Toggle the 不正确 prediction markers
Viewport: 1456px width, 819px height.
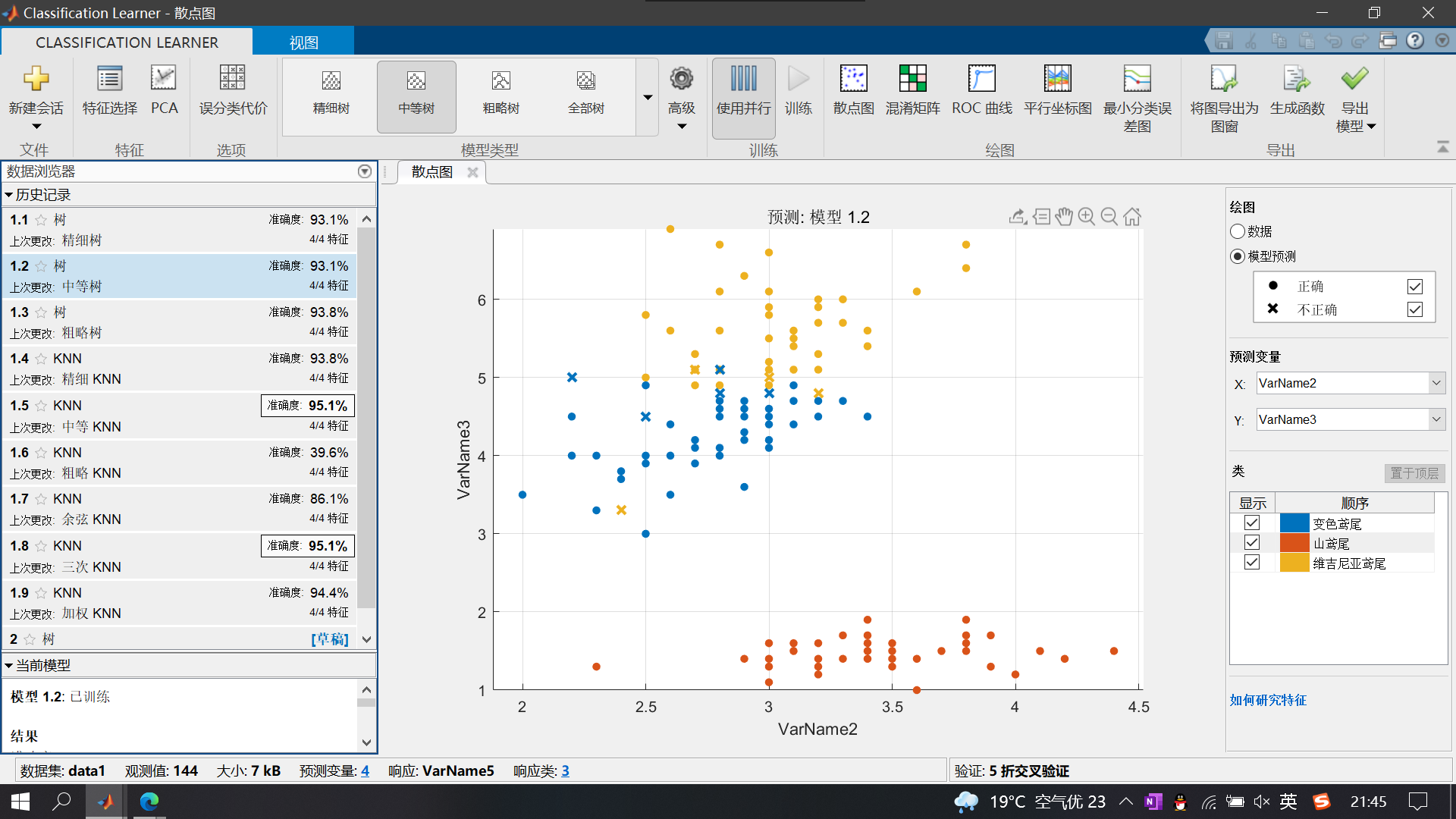(x=1414, y=309)
